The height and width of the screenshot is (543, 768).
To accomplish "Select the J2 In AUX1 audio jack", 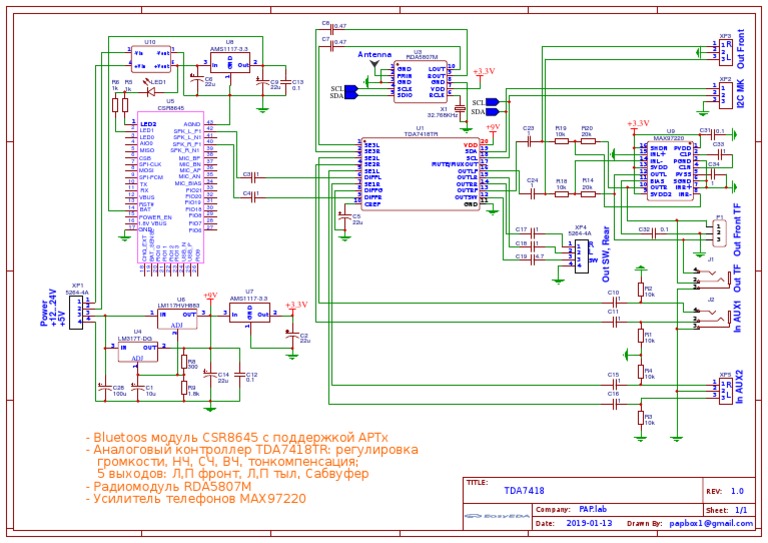I will tap(711, 319).
